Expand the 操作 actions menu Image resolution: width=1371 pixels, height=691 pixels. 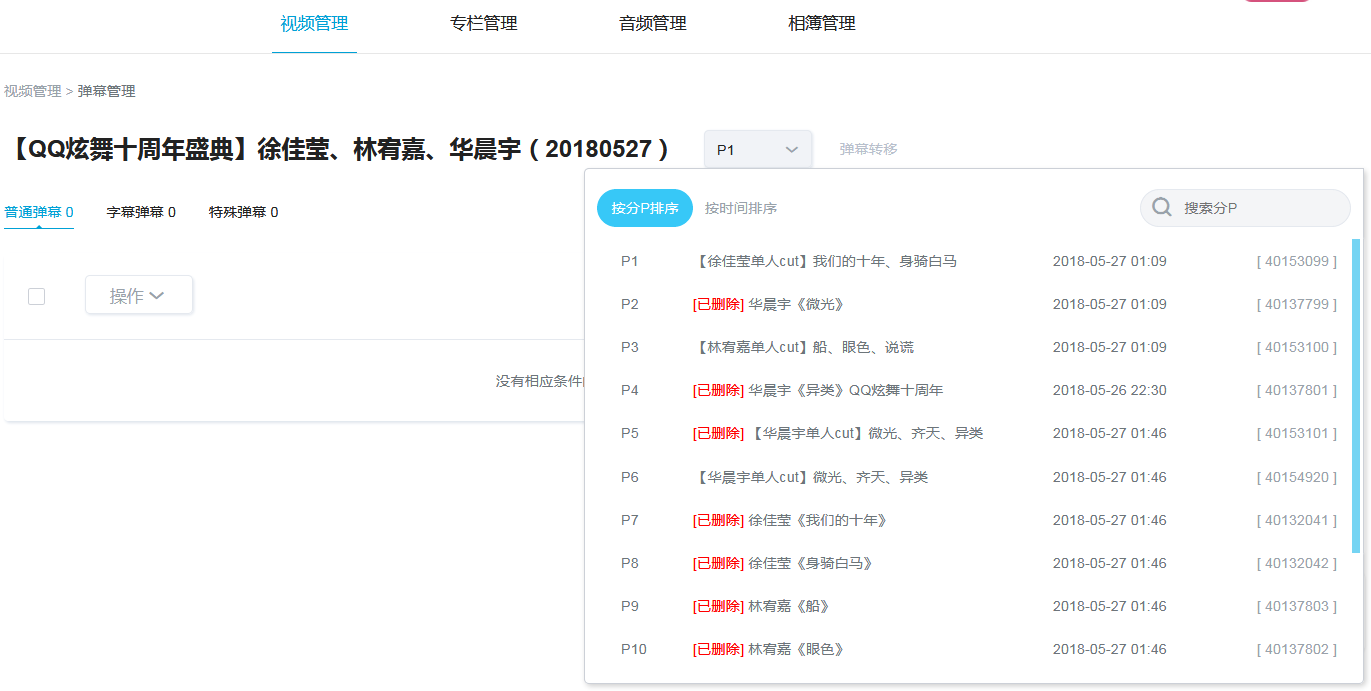coord(139,294)
